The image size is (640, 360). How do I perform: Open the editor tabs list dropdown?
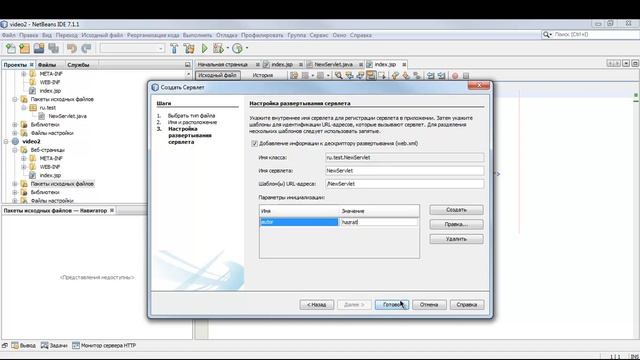point(626,63)
